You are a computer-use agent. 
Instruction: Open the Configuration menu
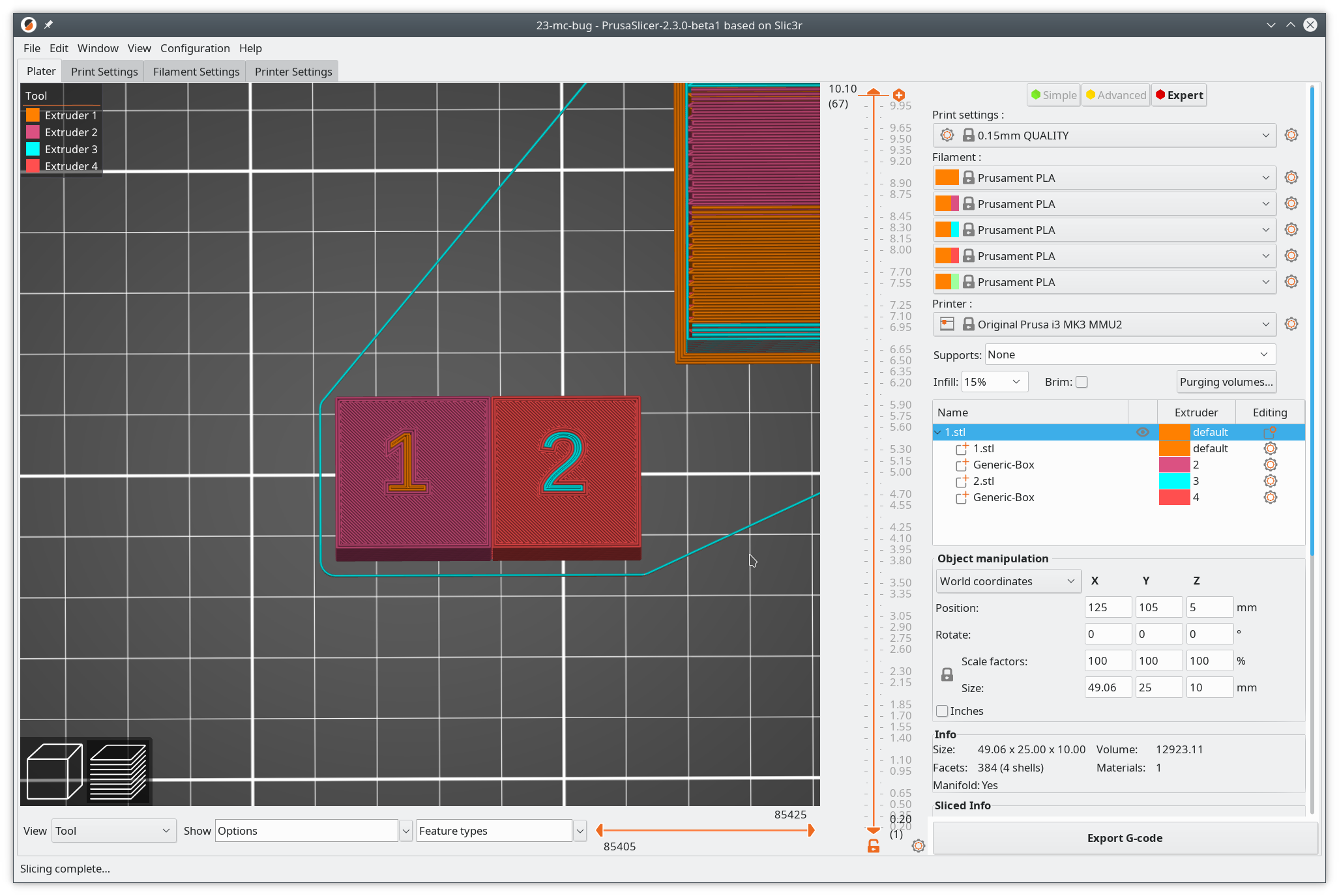pos(195,48)
